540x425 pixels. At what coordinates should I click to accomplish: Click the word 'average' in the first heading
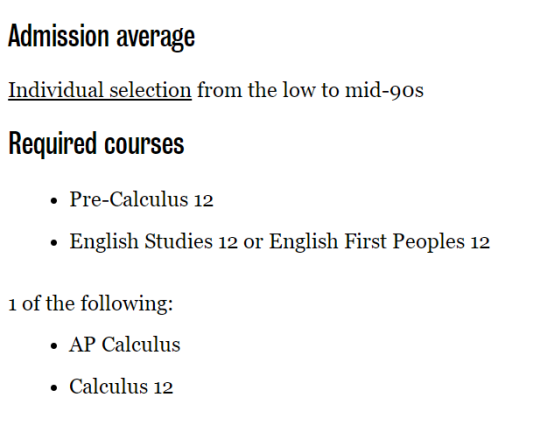(x=156, y=38)
